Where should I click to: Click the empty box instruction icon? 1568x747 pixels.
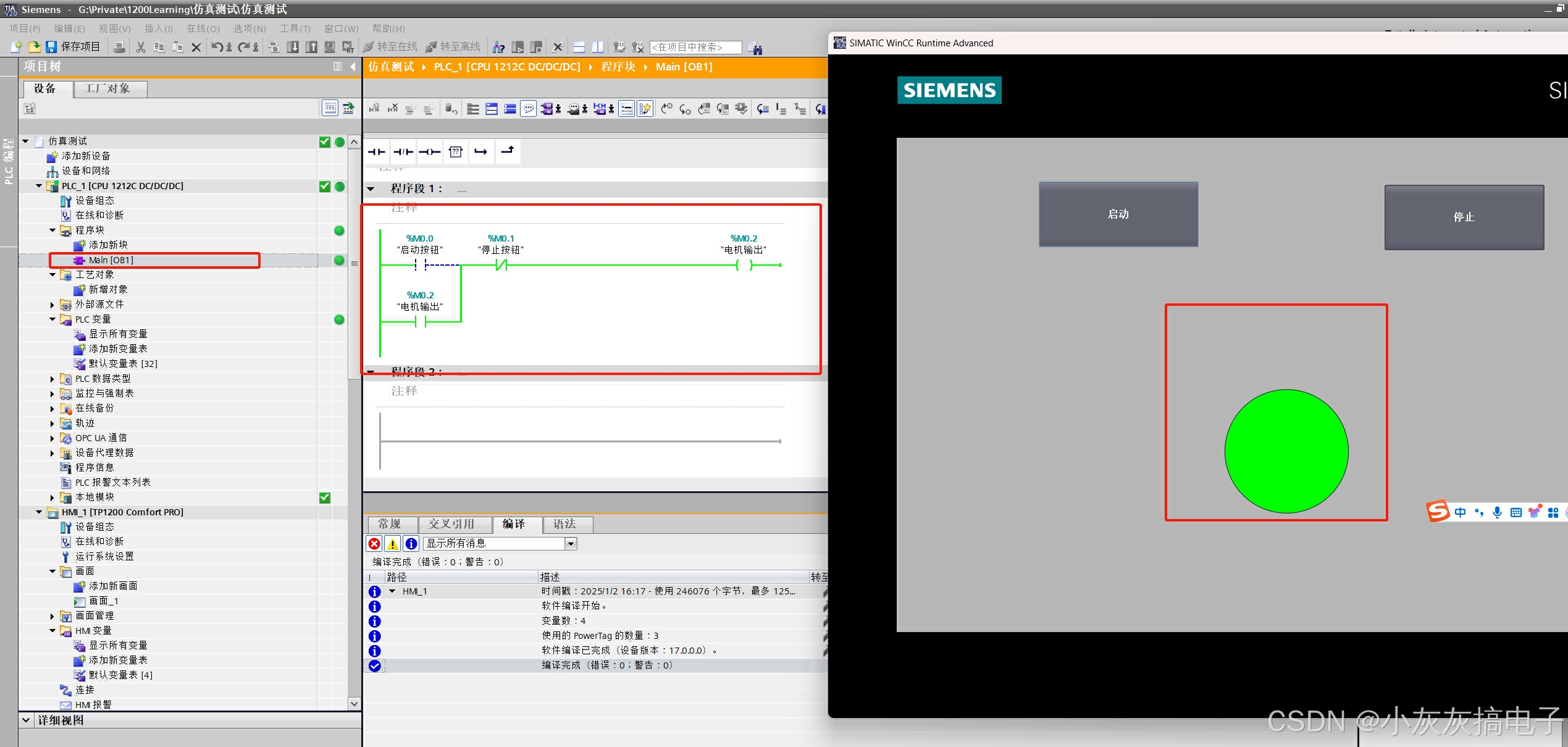coord(456,152)
